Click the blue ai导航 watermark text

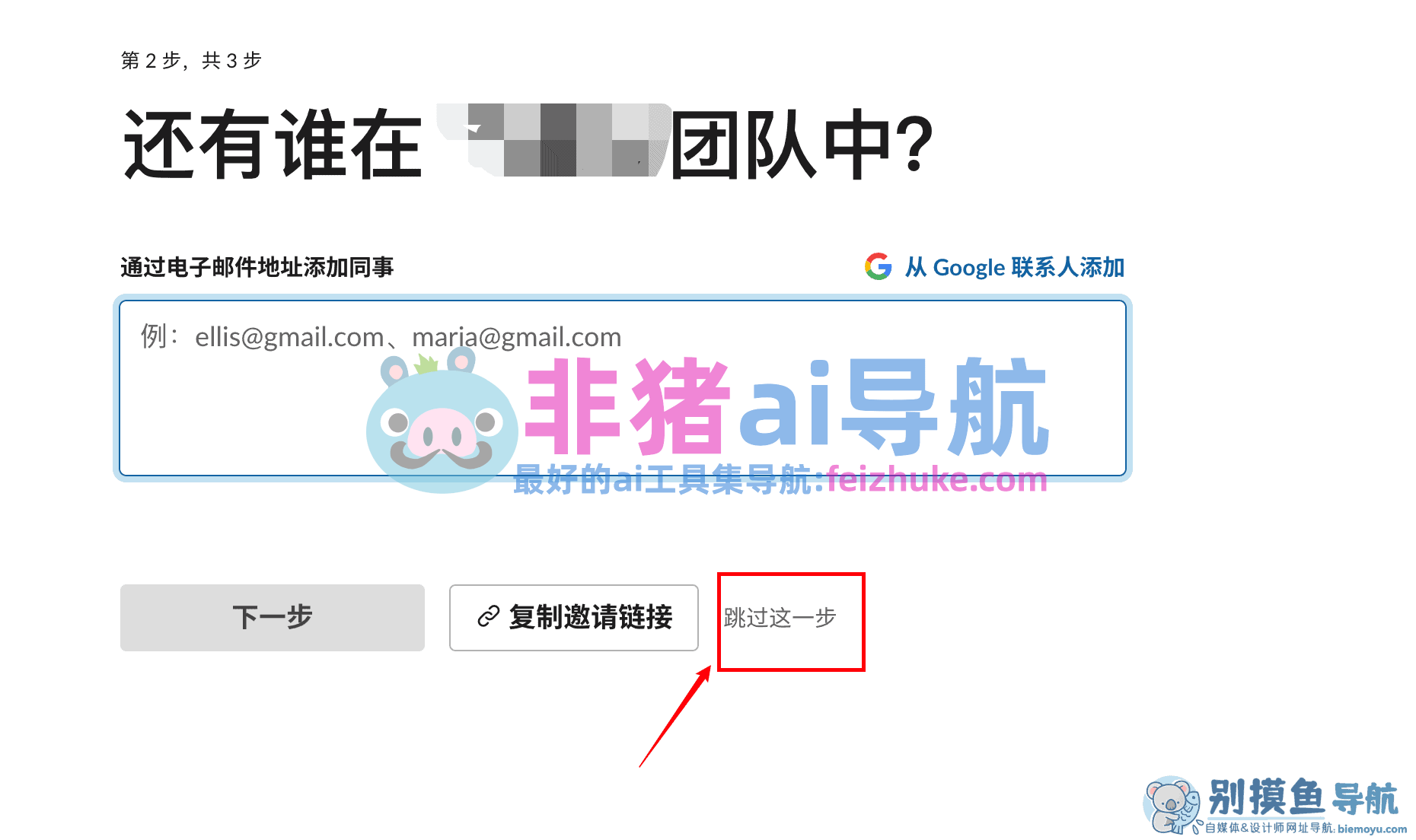[895, 406]
